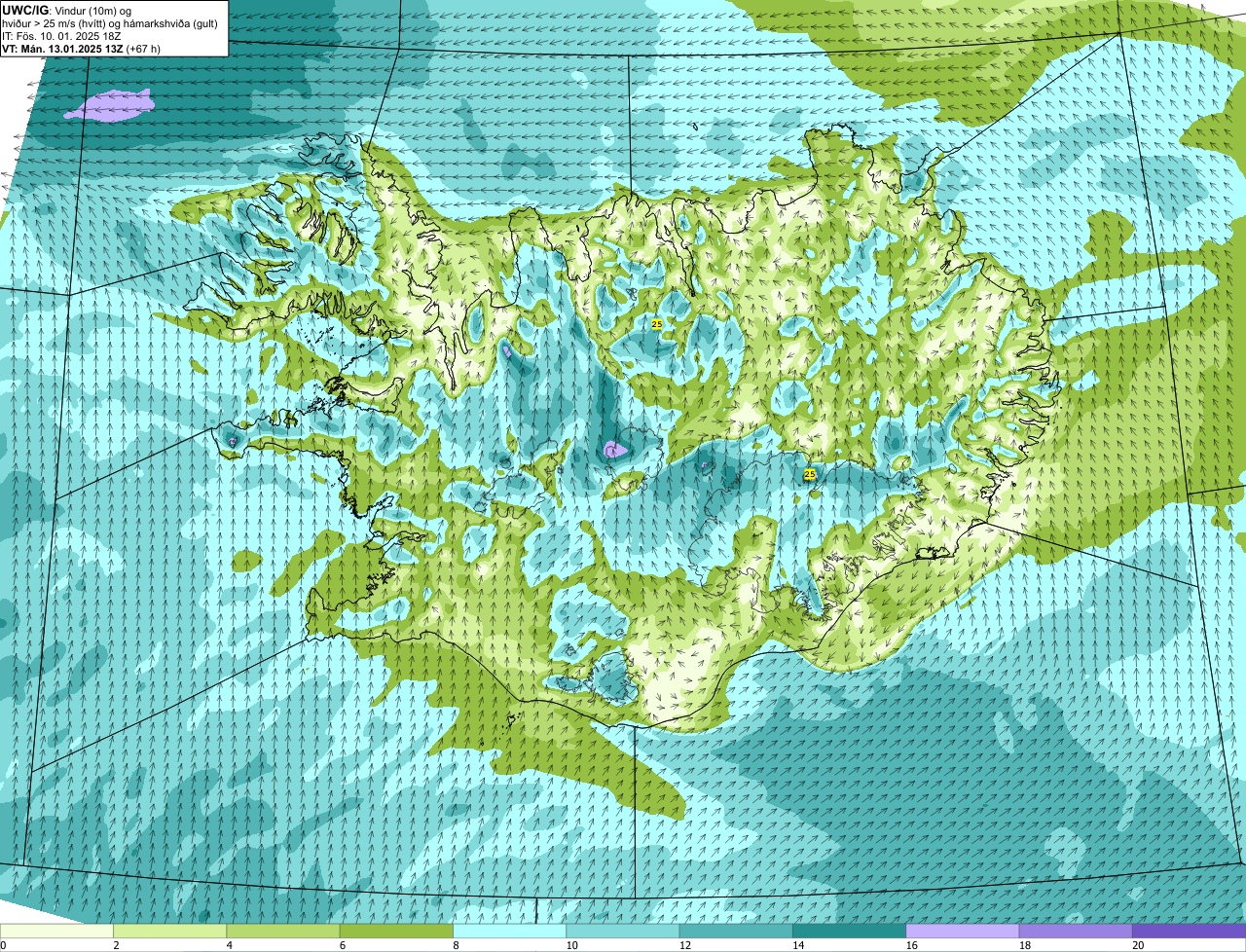Click the purple wind patch in central Iceland

(x=614, y=449)
